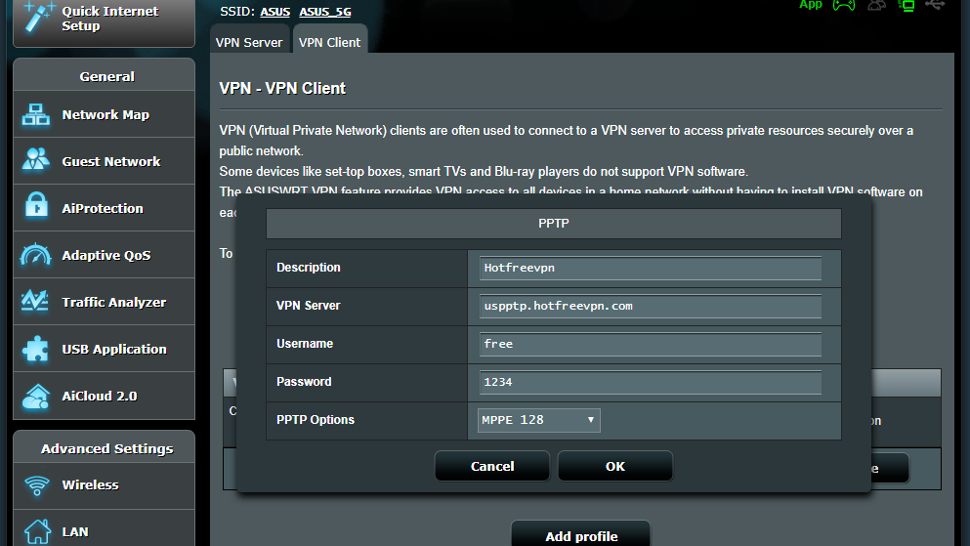Click the LAN house icon
970x546 pixels.
click(37, 531)
